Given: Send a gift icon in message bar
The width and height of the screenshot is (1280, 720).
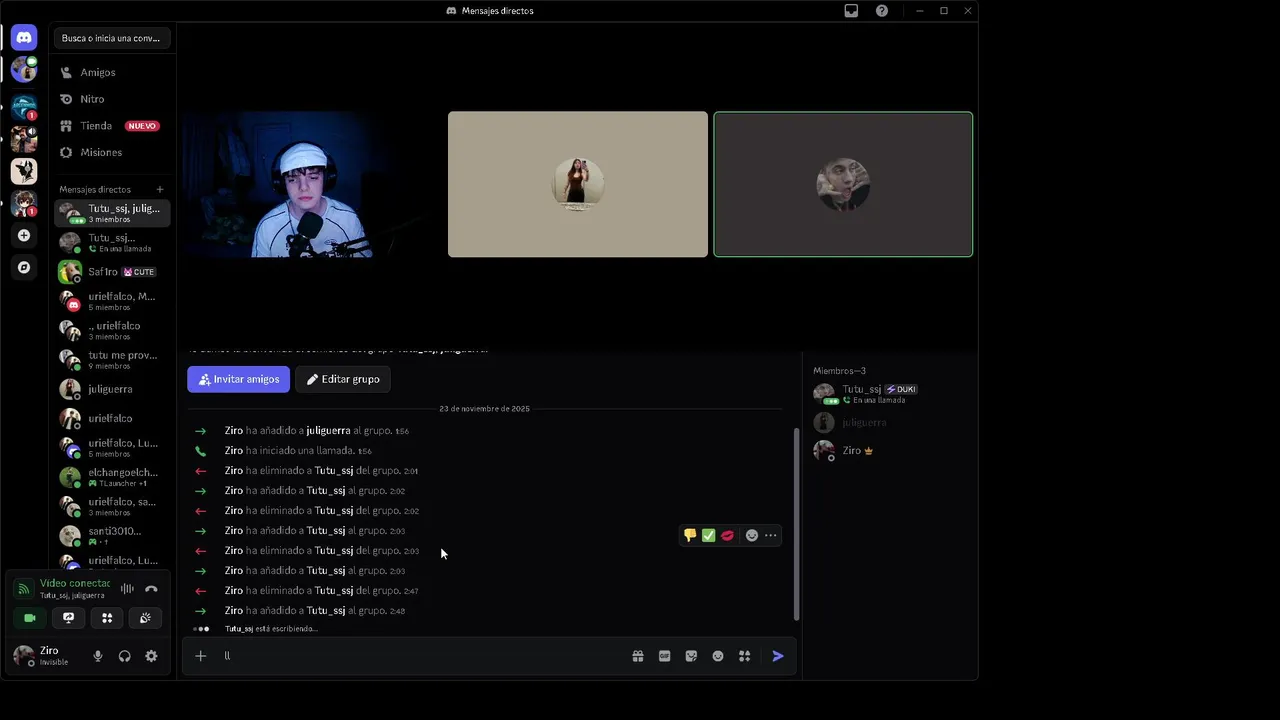Looking at the screenshot, I should point(637,656).
